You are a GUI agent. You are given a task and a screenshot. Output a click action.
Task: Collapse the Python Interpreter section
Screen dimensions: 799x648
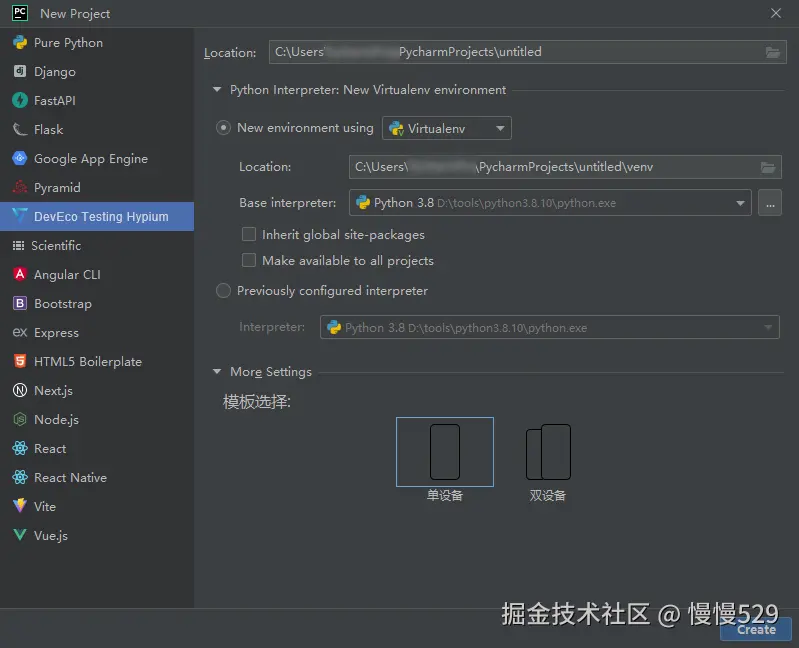tap(217, 90)
